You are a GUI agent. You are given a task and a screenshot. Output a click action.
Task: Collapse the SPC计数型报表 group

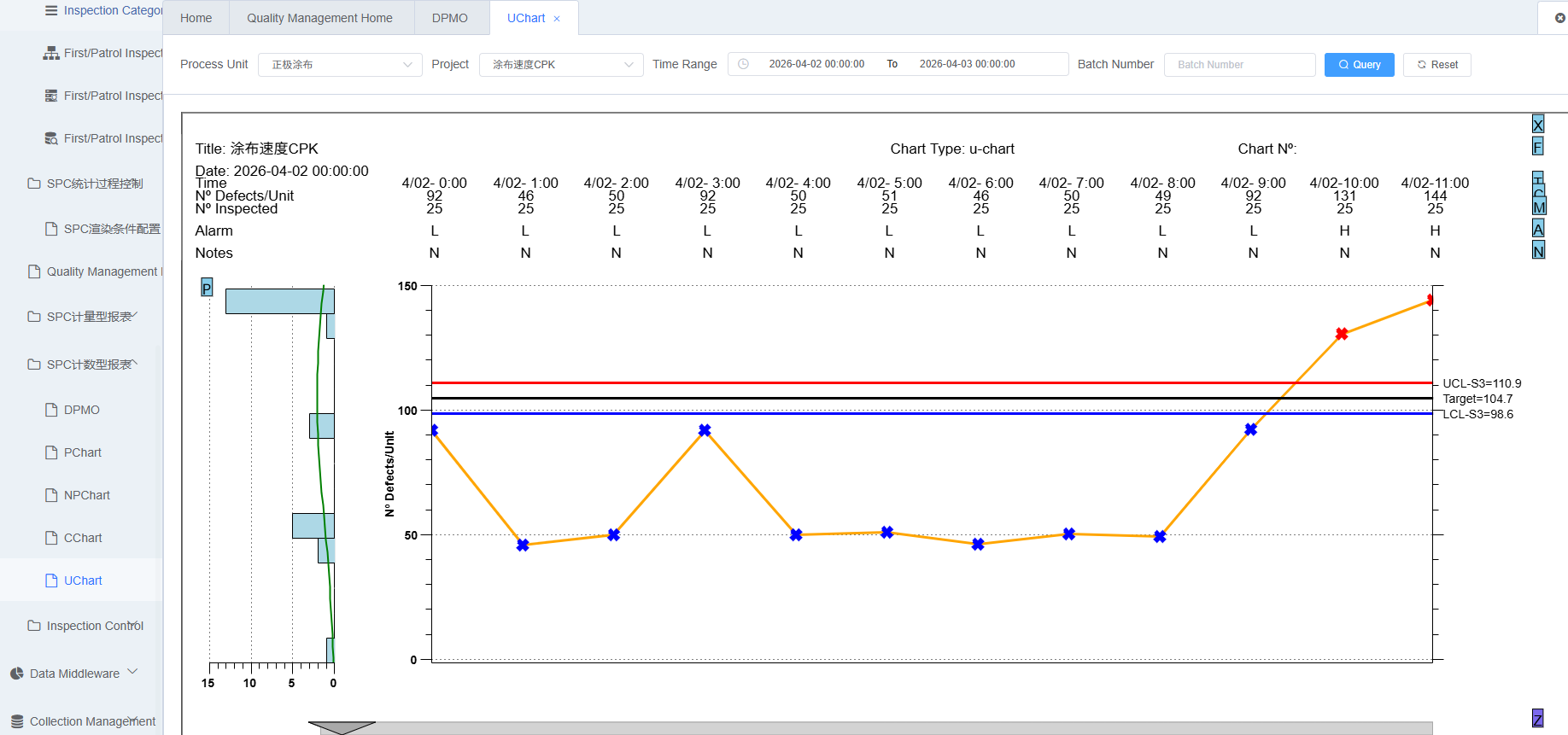(82, 365)
